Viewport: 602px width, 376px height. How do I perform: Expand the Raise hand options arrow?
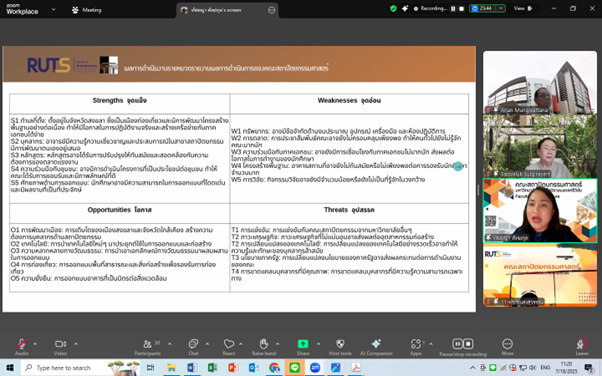(278, 344)
